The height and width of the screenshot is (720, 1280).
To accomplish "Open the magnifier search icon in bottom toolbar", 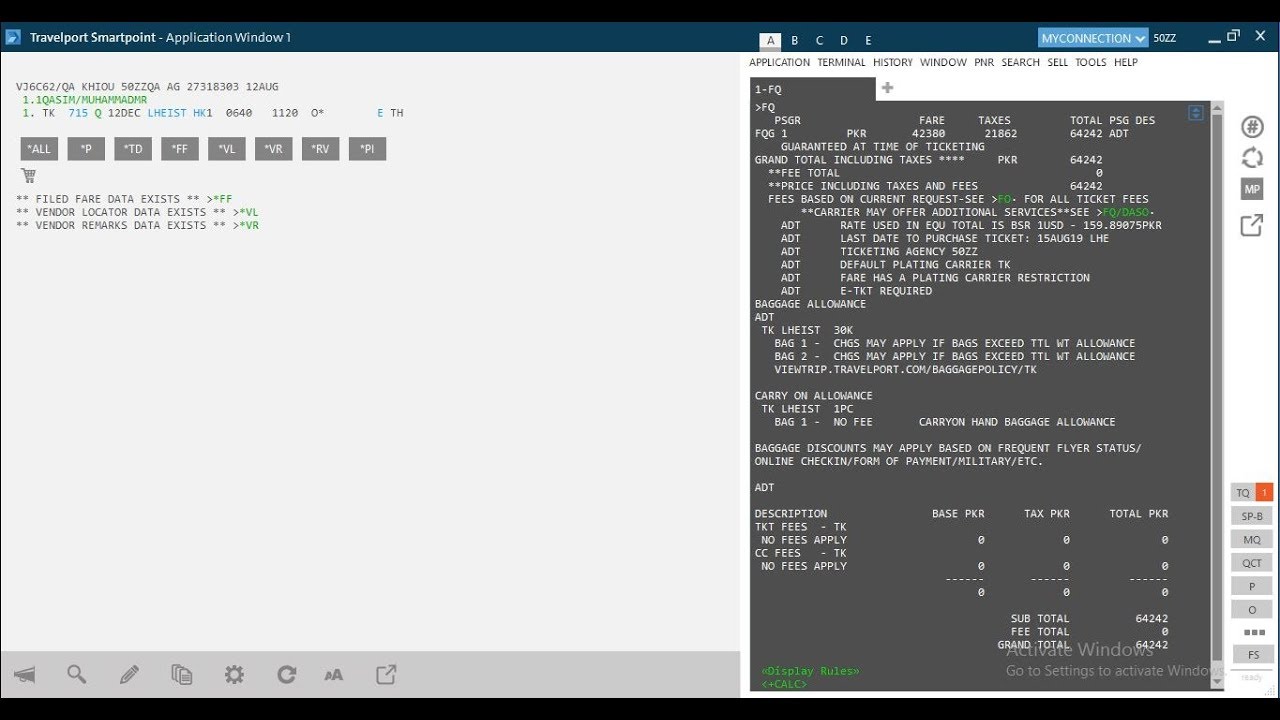I will point(77,675).
